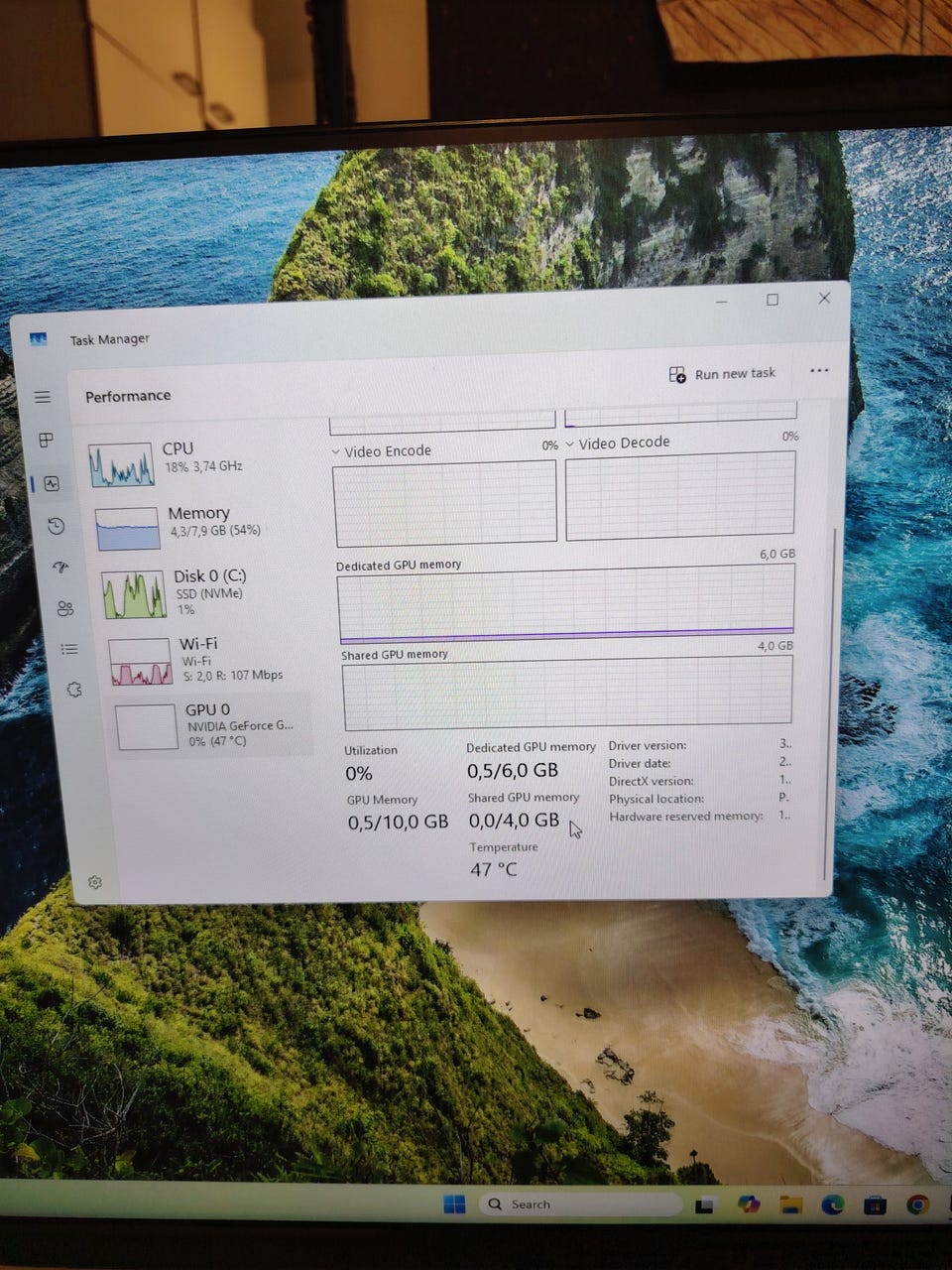Screen dimensions: 952x1270
Task: Click the Utilization 0% value
Action: pos(359,774)
